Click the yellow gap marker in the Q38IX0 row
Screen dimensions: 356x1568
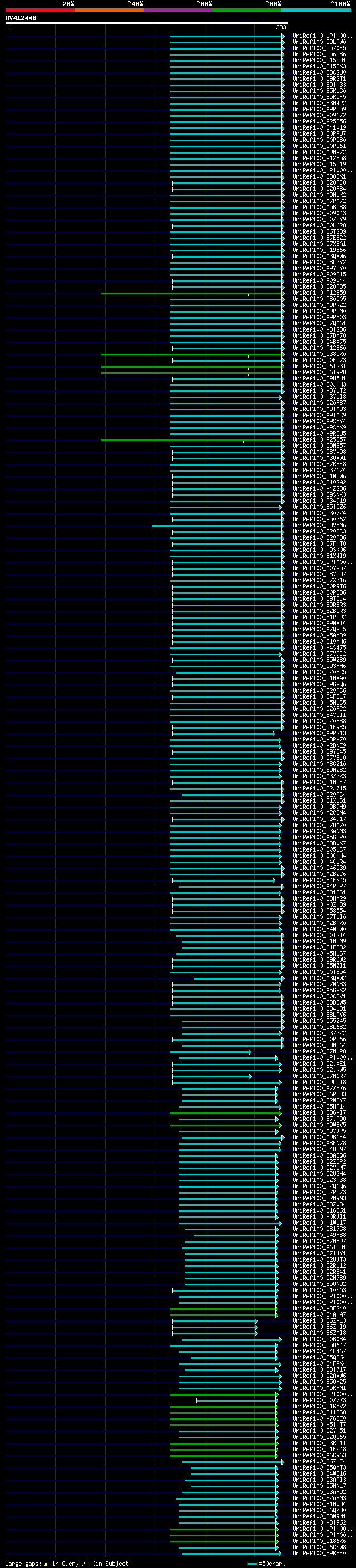coord(248,356)
